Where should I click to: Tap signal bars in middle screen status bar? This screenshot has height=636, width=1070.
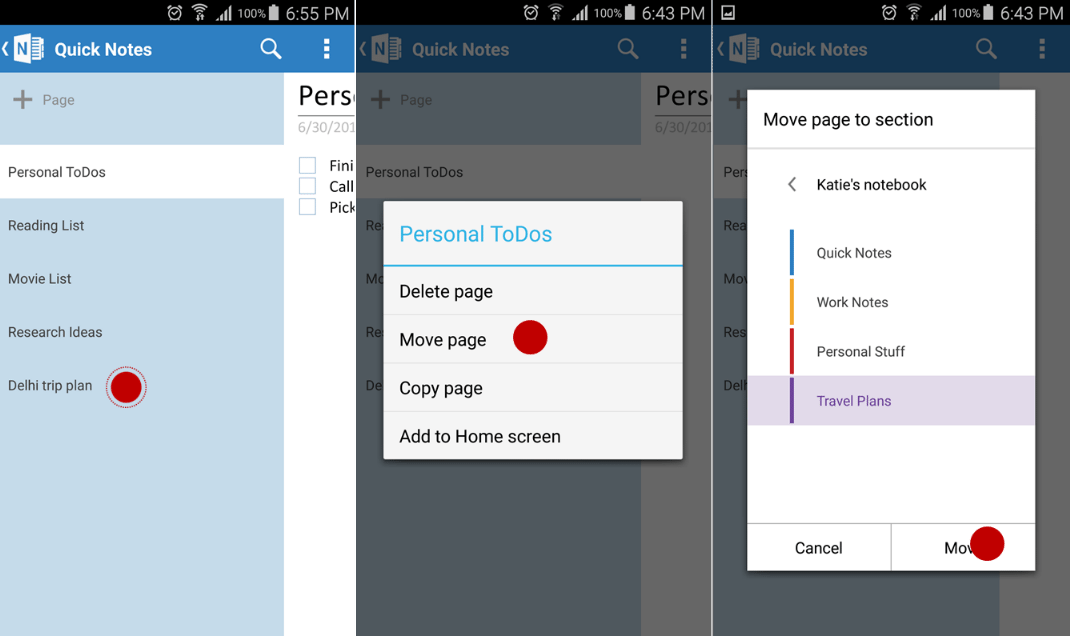coord(580,12)
